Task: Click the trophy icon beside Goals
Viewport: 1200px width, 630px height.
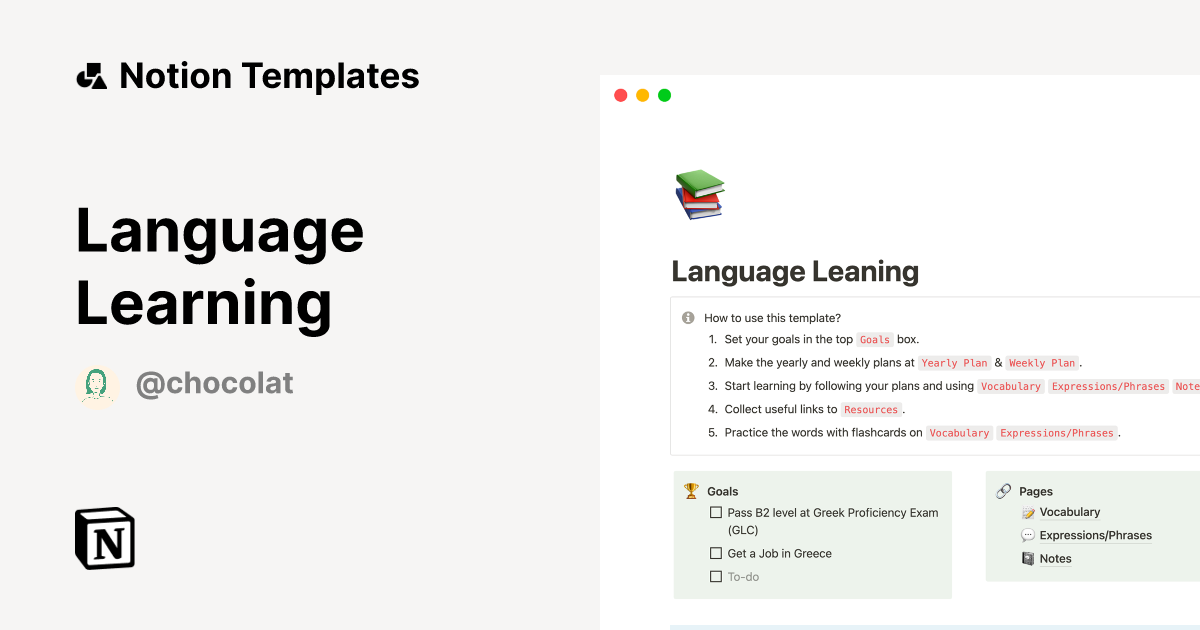Action: click(x=690, y=490)
